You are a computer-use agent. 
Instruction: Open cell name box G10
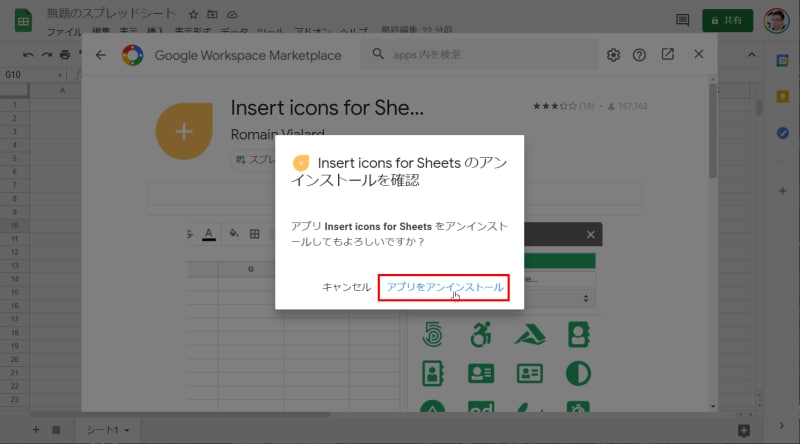[x=34, y=75]
